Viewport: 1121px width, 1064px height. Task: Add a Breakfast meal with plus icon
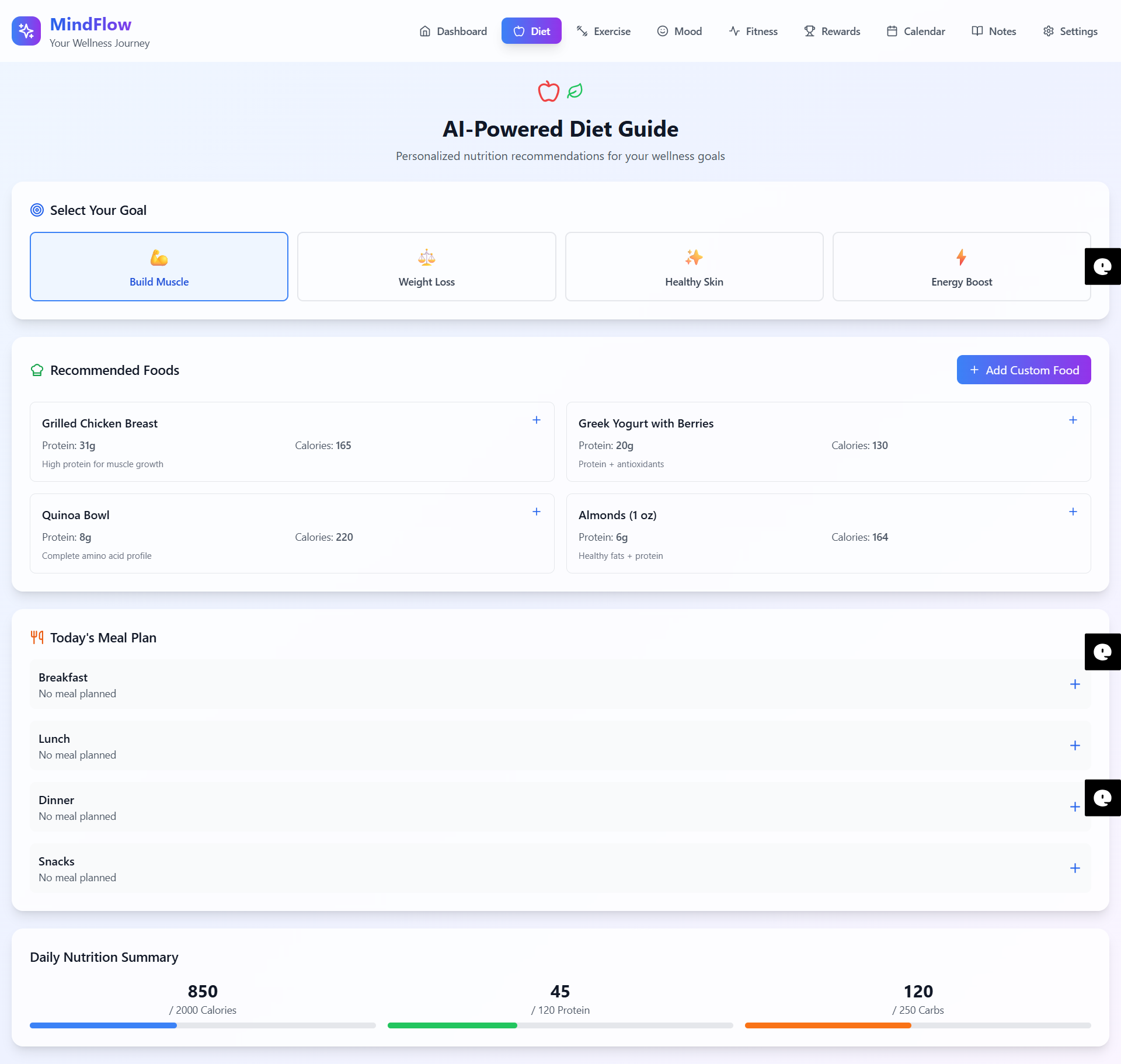[x=1074, y=684]
